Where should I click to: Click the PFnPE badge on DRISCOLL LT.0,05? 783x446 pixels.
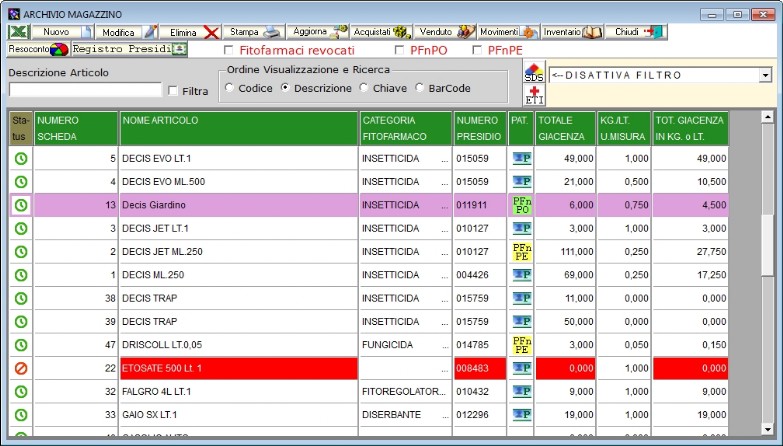click(522, 345)
